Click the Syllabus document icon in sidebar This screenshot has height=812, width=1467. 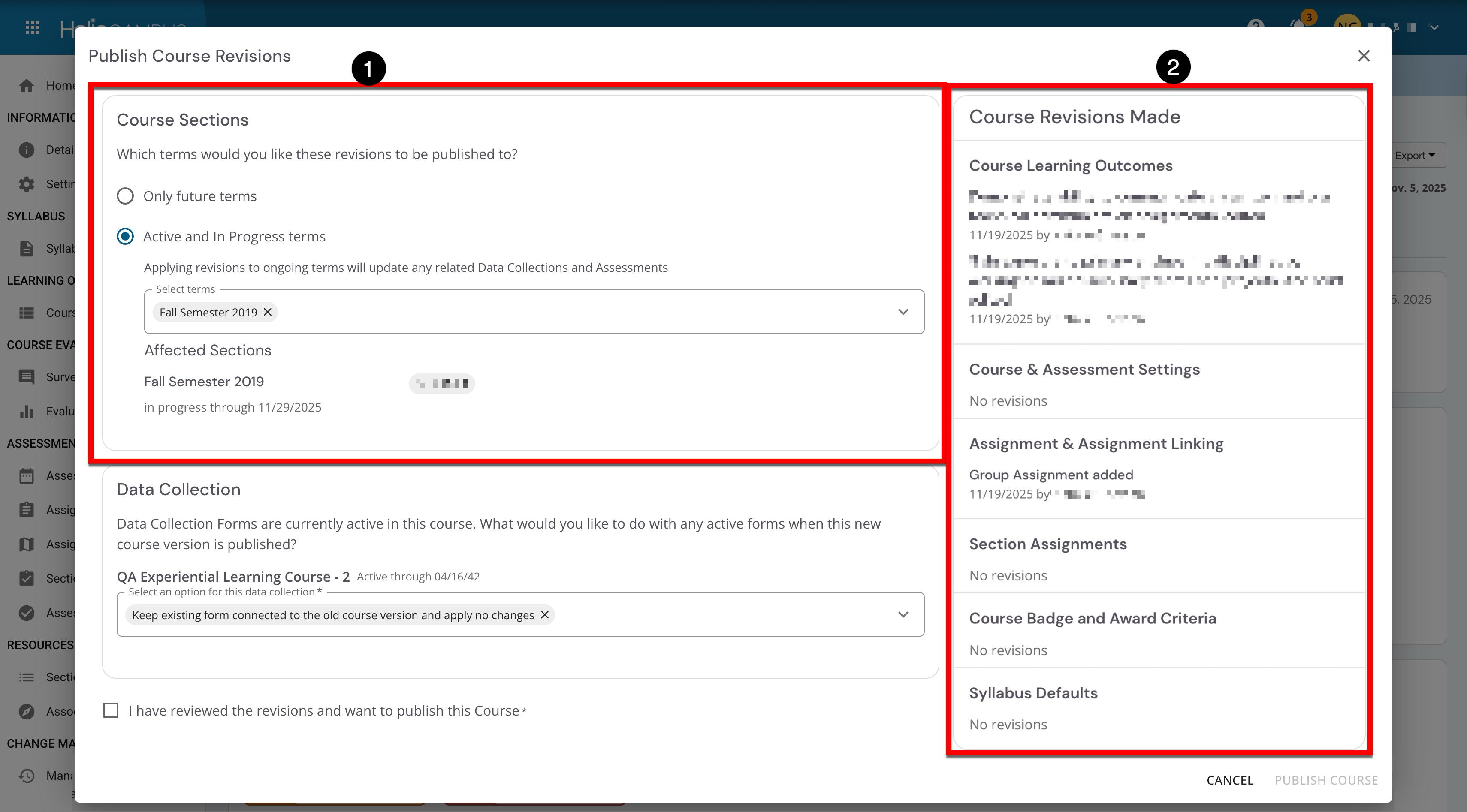pyautogui.click(x=26, y=248)
